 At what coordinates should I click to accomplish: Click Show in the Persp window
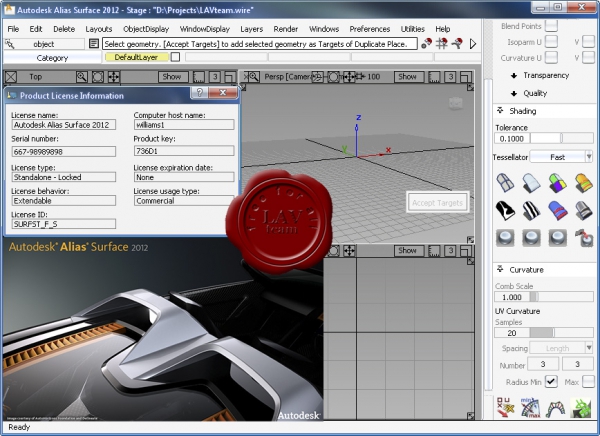pos(407,77)
